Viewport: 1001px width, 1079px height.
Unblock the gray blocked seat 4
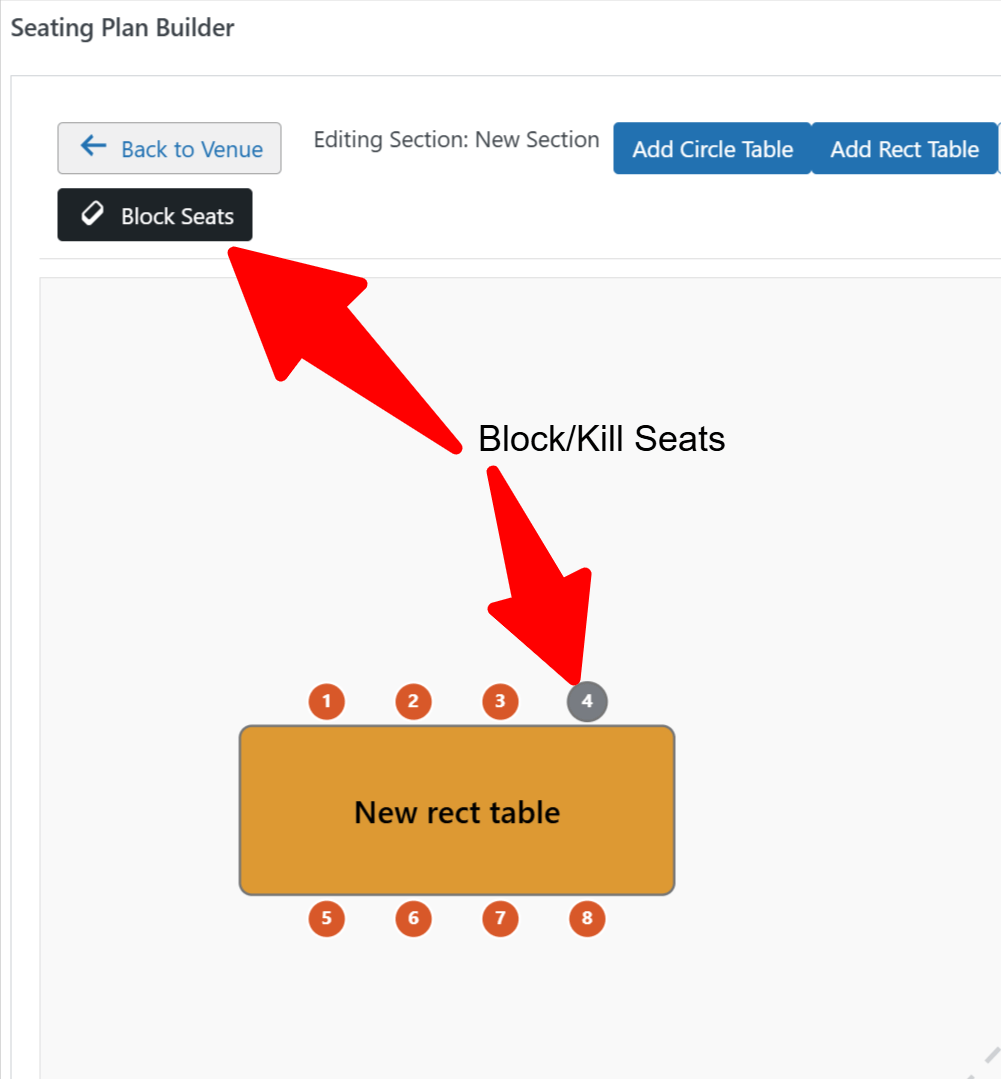point(587,701)
